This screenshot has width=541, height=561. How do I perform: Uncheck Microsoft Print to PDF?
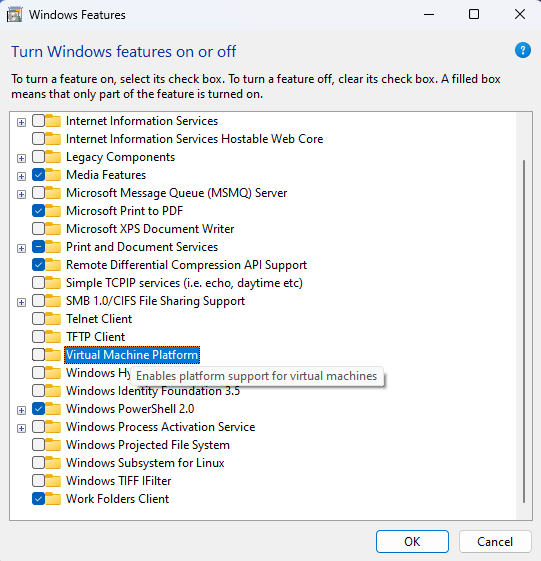pos(38,211)
